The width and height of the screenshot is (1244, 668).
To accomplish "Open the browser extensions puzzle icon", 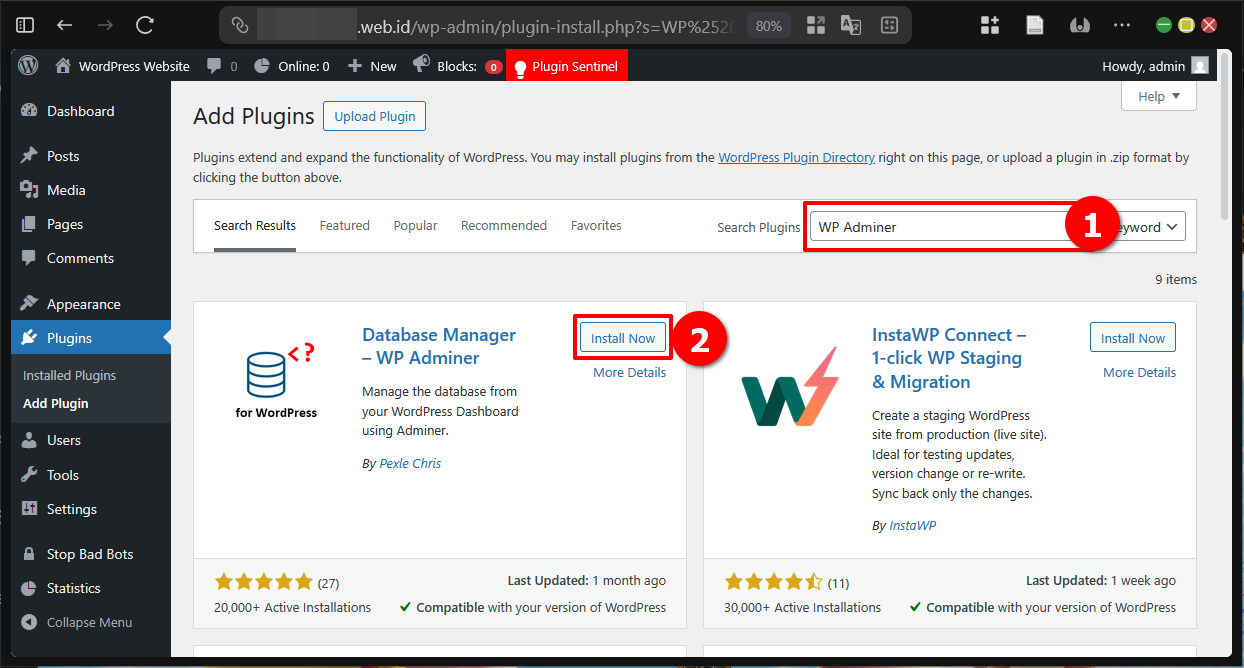I will point(989,25).
